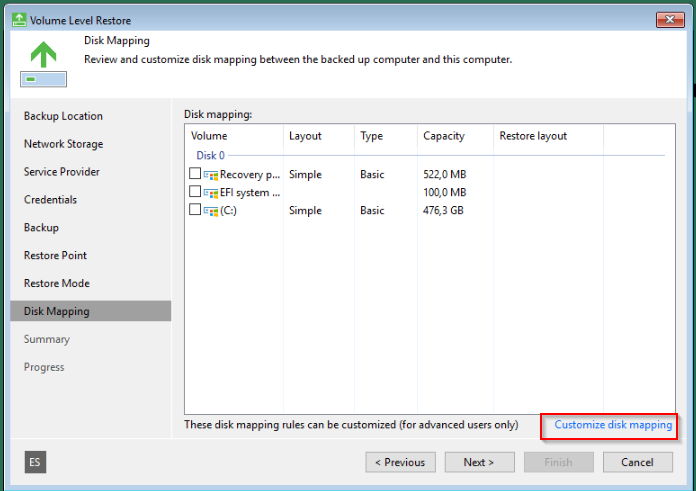
Task: Click the green arrow restore icon in header
Action: coord(43,56)
